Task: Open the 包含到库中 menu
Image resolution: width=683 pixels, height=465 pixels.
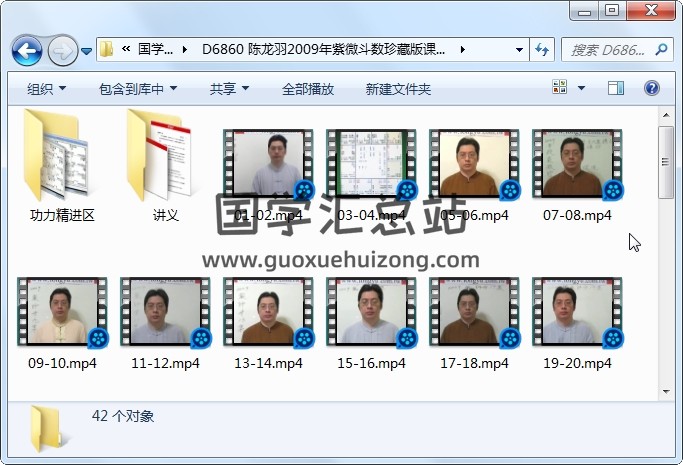Action: tap(138, 89)
